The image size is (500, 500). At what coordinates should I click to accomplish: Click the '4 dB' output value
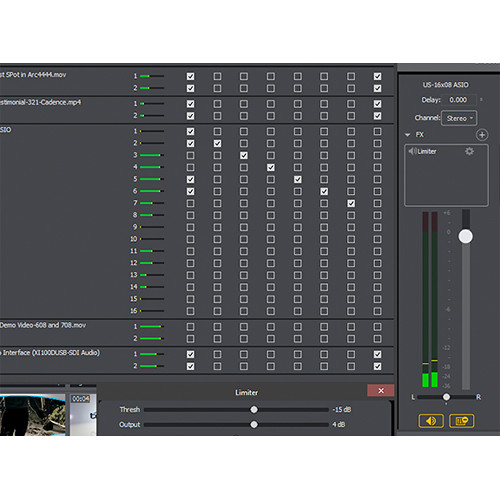click(x=338, y=425)
